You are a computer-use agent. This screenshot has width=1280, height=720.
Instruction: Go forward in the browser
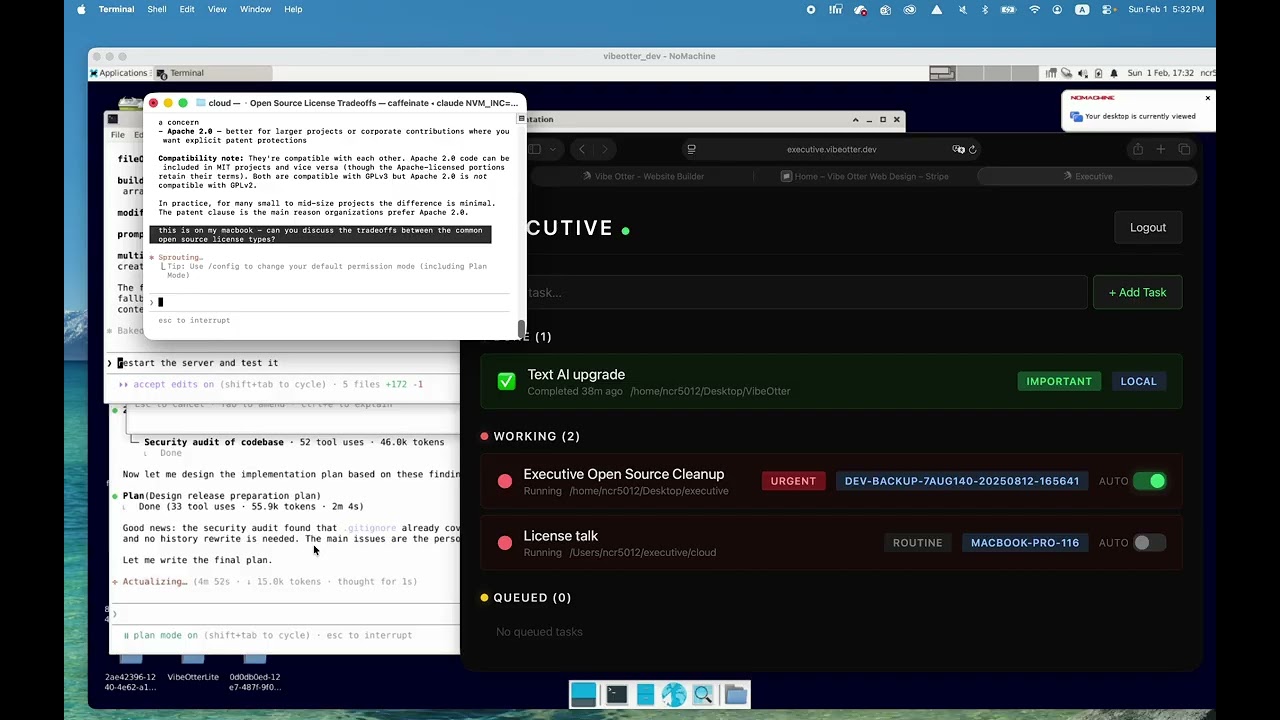[x=604, y=149]
